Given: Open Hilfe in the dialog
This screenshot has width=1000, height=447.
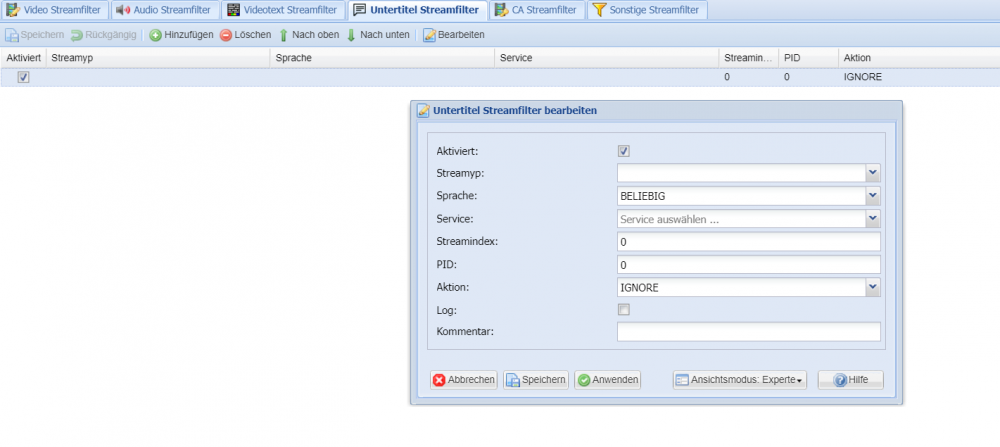Looking at the screenshot, I should [x=851, y=380].
